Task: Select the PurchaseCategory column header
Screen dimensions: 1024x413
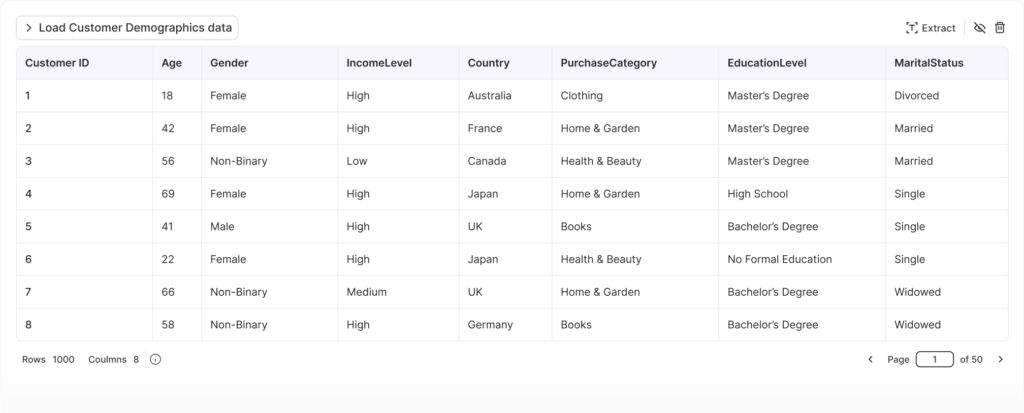Action: click(608, 63)
